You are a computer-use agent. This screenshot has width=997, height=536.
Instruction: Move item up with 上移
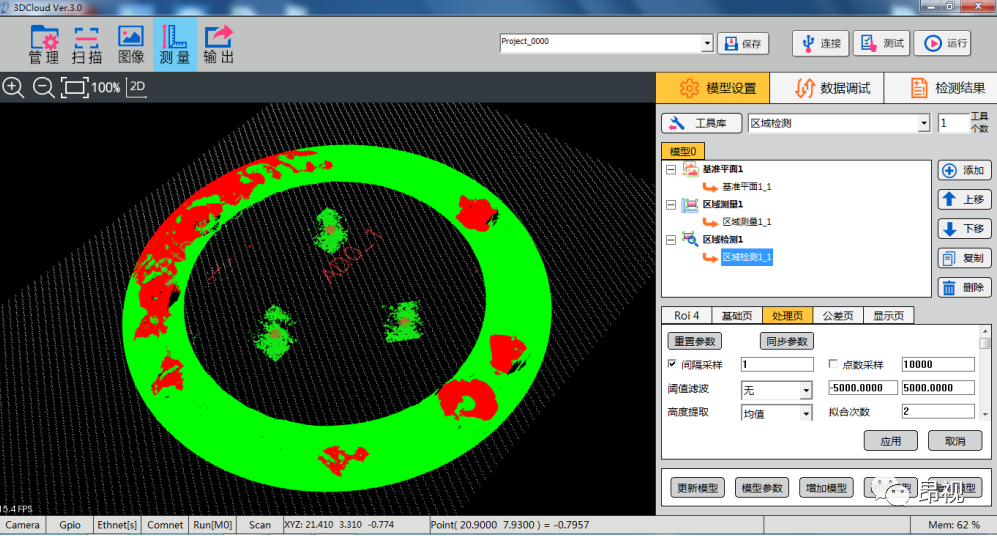[x=964, y=200]
